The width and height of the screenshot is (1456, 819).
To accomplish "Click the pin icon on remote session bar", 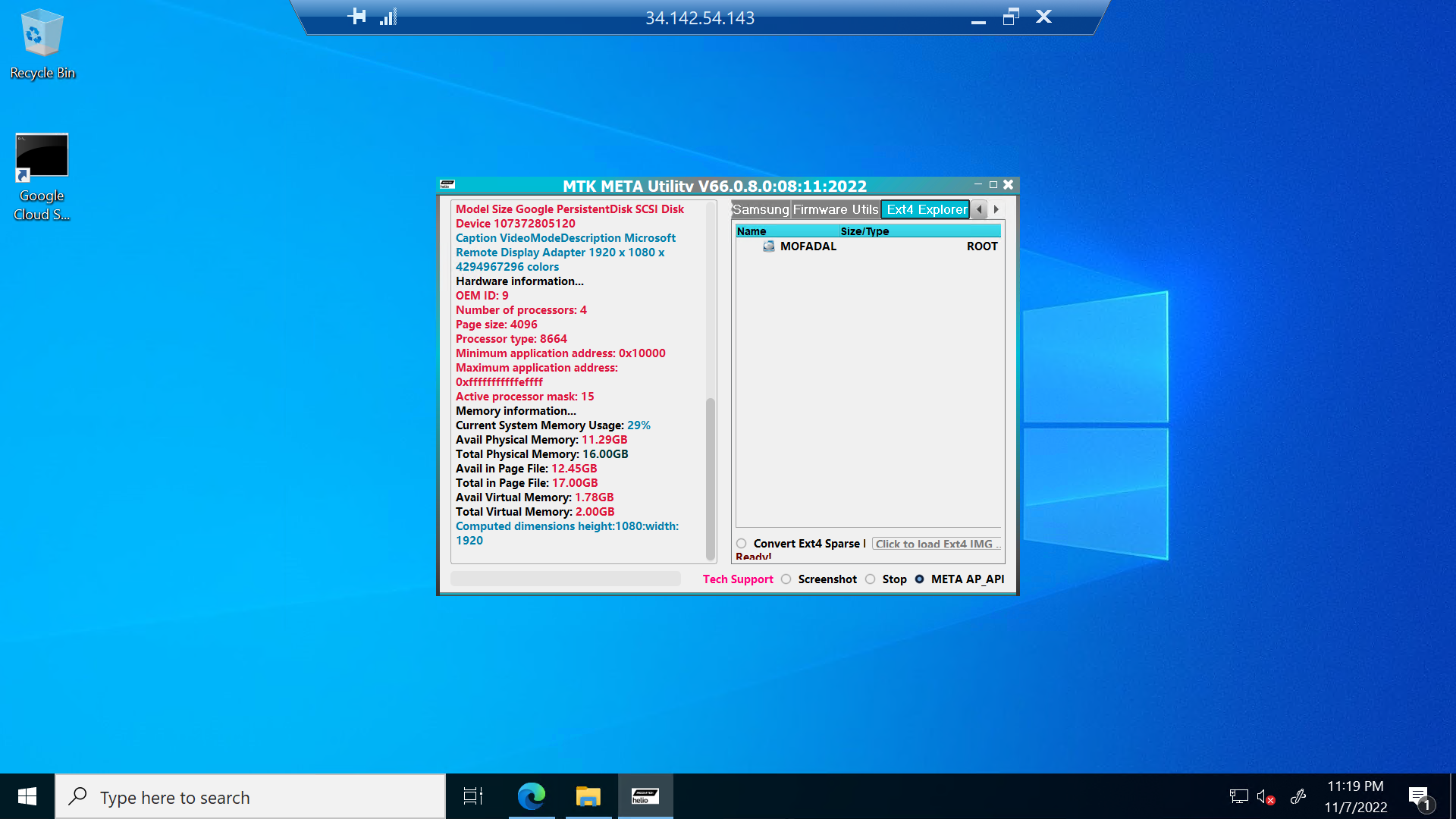I will pyautogui.click(x=356, y=17).
